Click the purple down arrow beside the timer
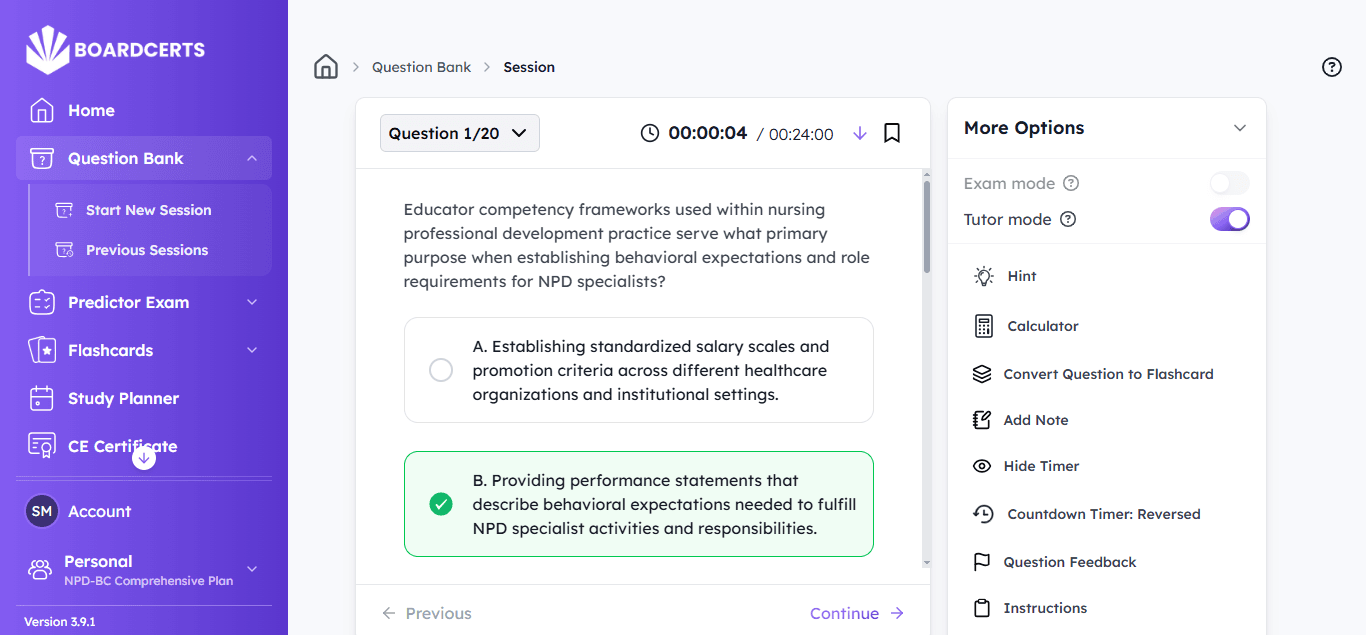 [x=860, y=133]
